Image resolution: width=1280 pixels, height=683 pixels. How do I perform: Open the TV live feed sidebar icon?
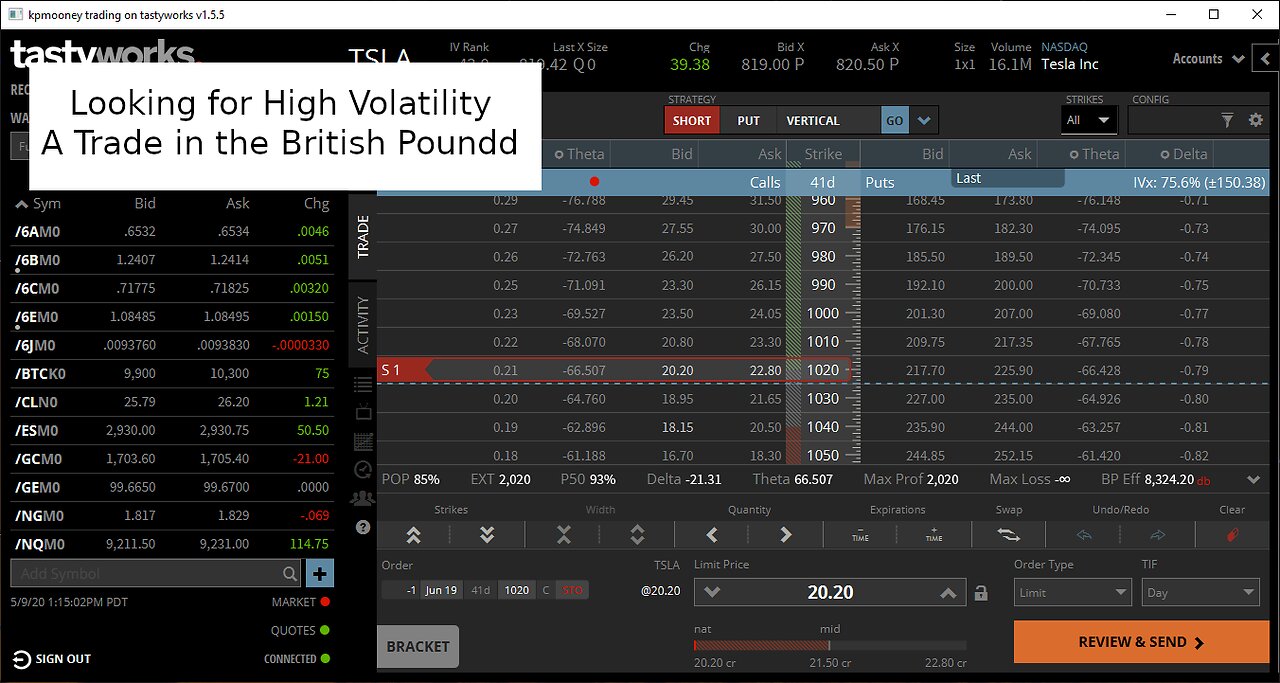[x=363, y=412]
